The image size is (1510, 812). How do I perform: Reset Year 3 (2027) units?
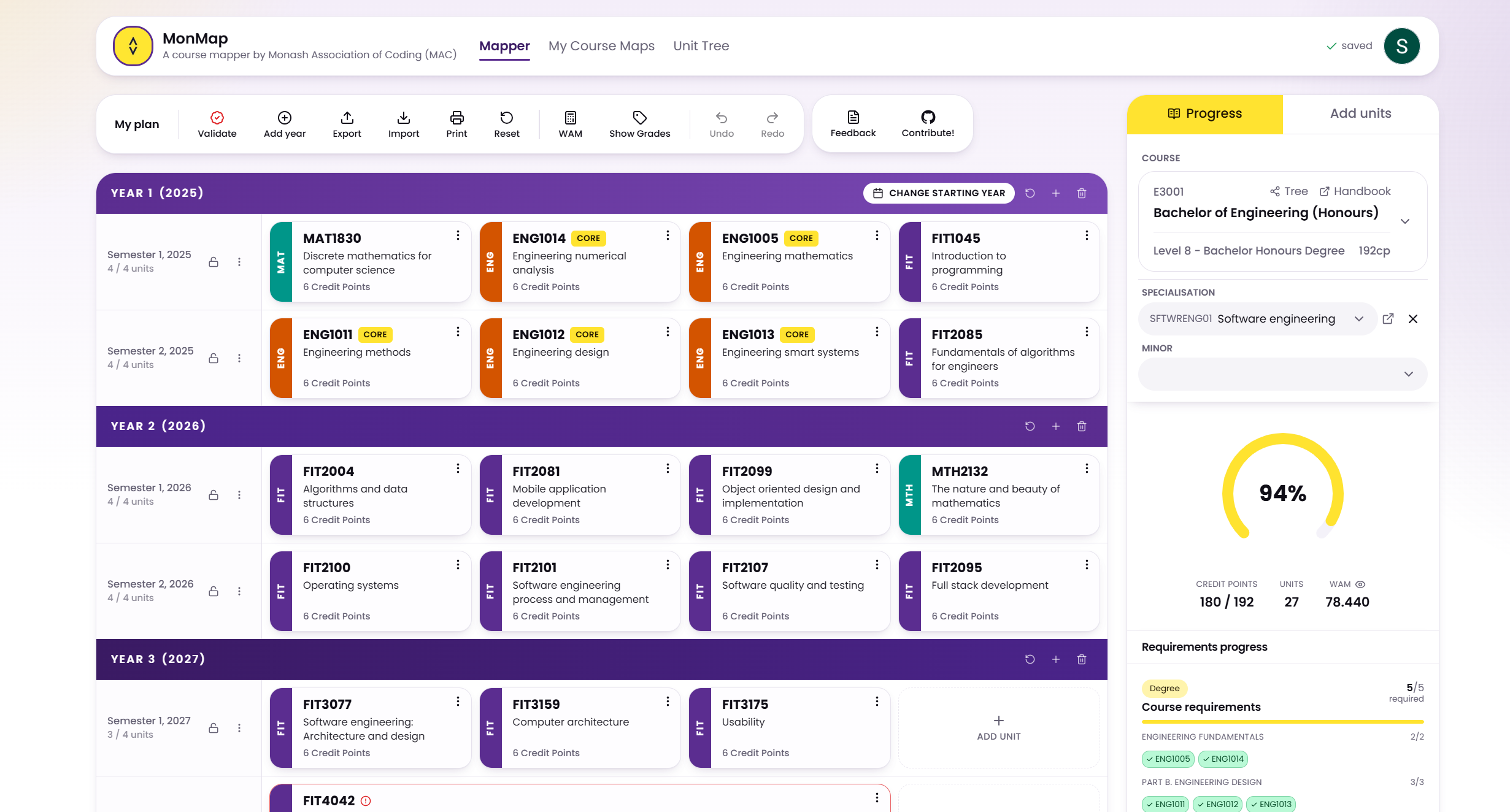[1030, 659]
